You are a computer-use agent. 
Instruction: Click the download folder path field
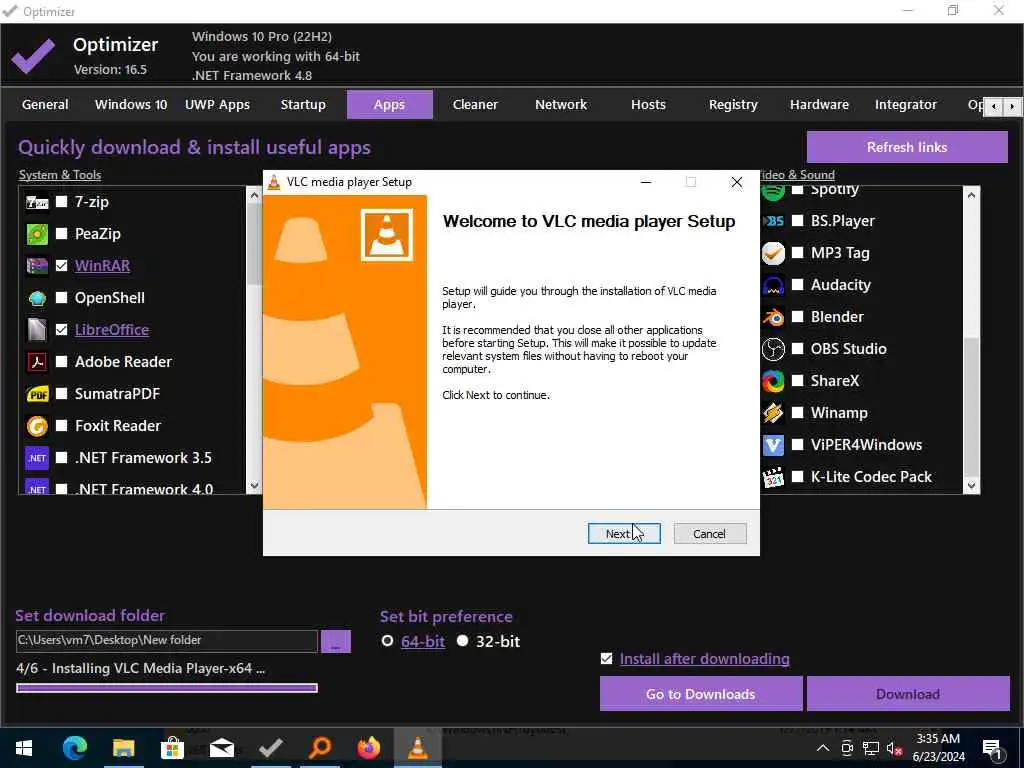coord(167,641)
